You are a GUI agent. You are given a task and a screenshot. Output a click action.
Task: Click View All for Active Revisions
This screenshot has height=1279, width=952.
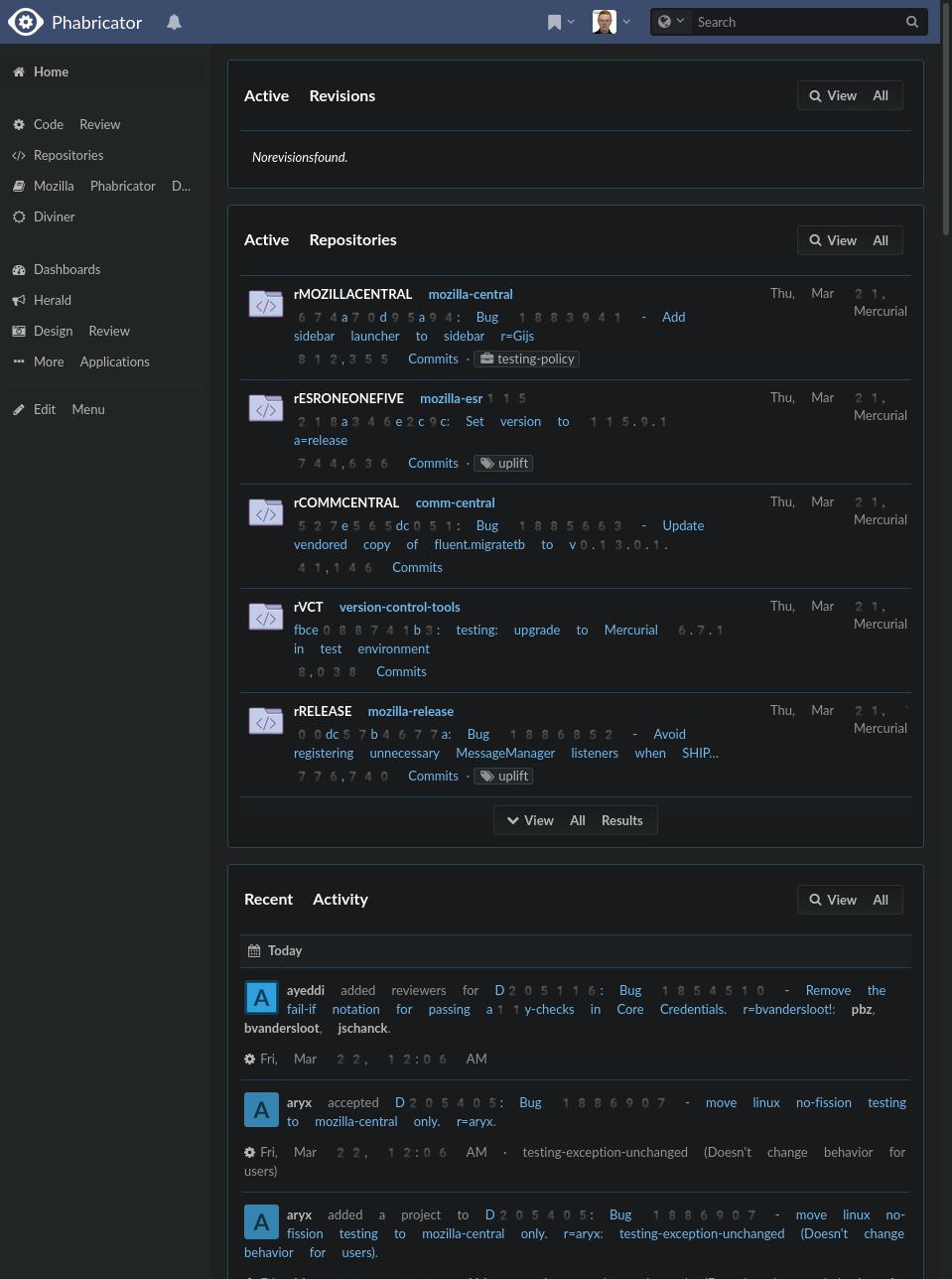tap(850, 95)
